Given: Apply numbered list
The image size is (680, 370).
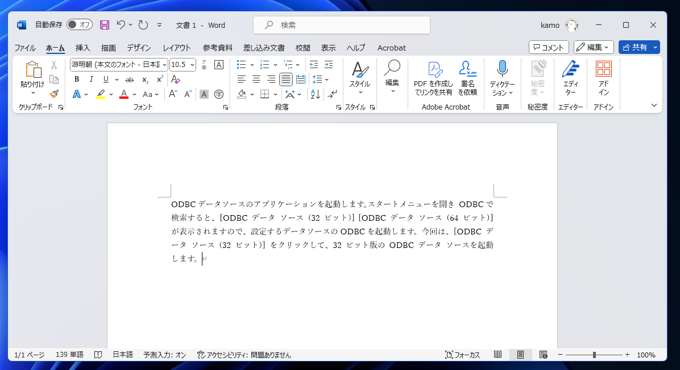Looking at the screenshot, I should (x=265, y=65).
